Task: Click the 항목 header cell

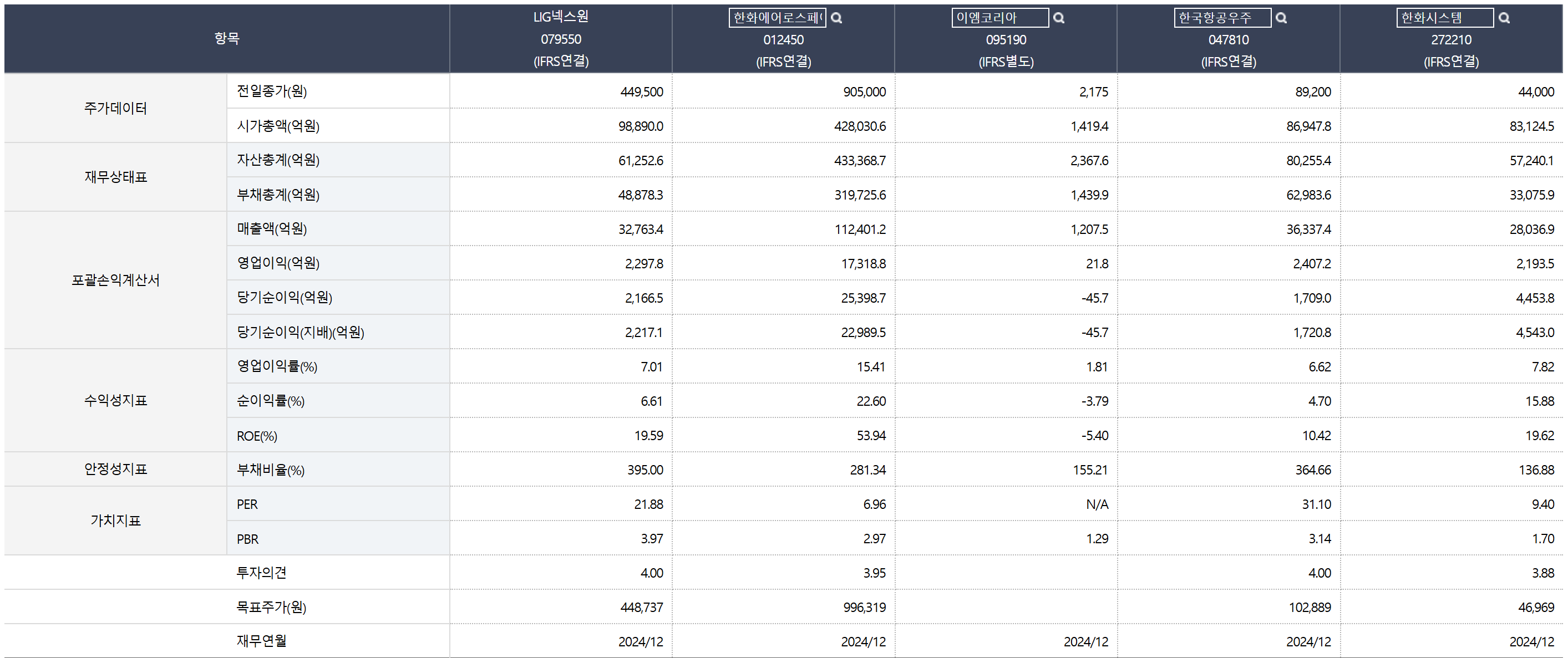Action: pyautogui.click(x=226, y=38)
